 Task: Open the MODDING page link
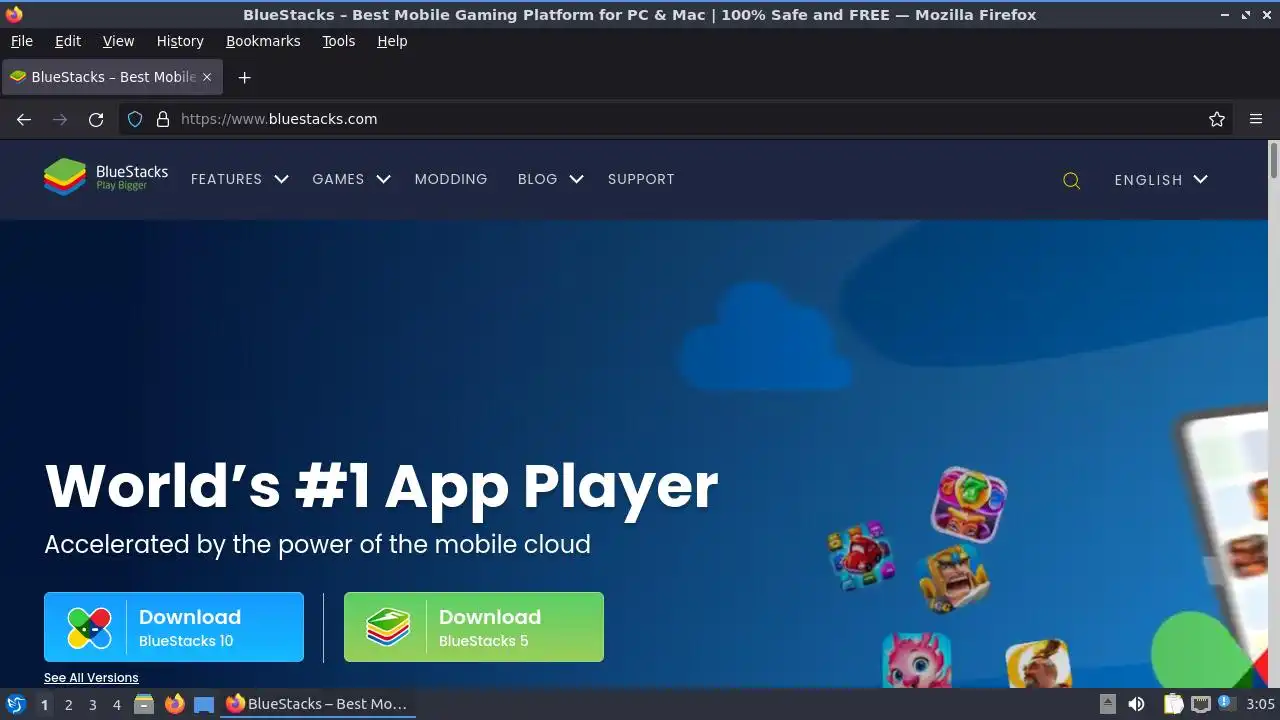pyautogui.click(x=451, y=179)
